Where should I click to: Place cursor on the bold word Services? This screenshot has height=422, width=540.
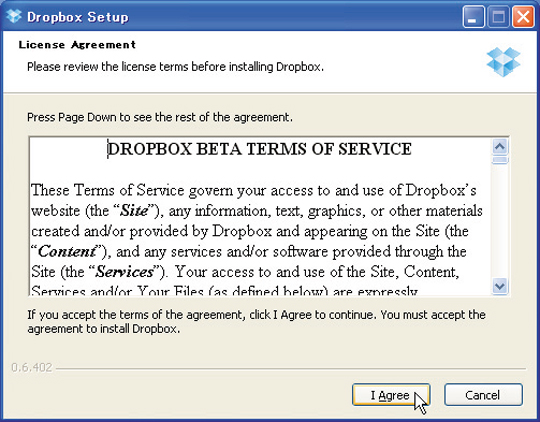(x=124, y=272)
